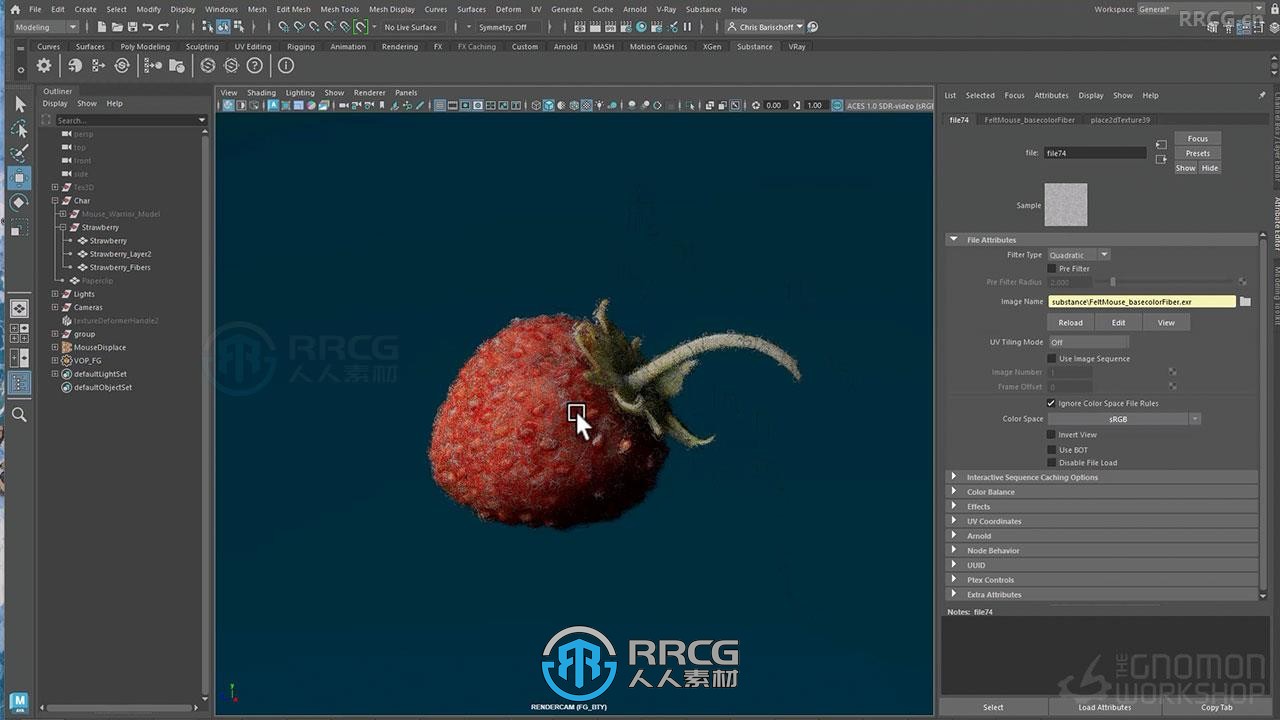Open the viewport Renderer menu

click(369, 92)
